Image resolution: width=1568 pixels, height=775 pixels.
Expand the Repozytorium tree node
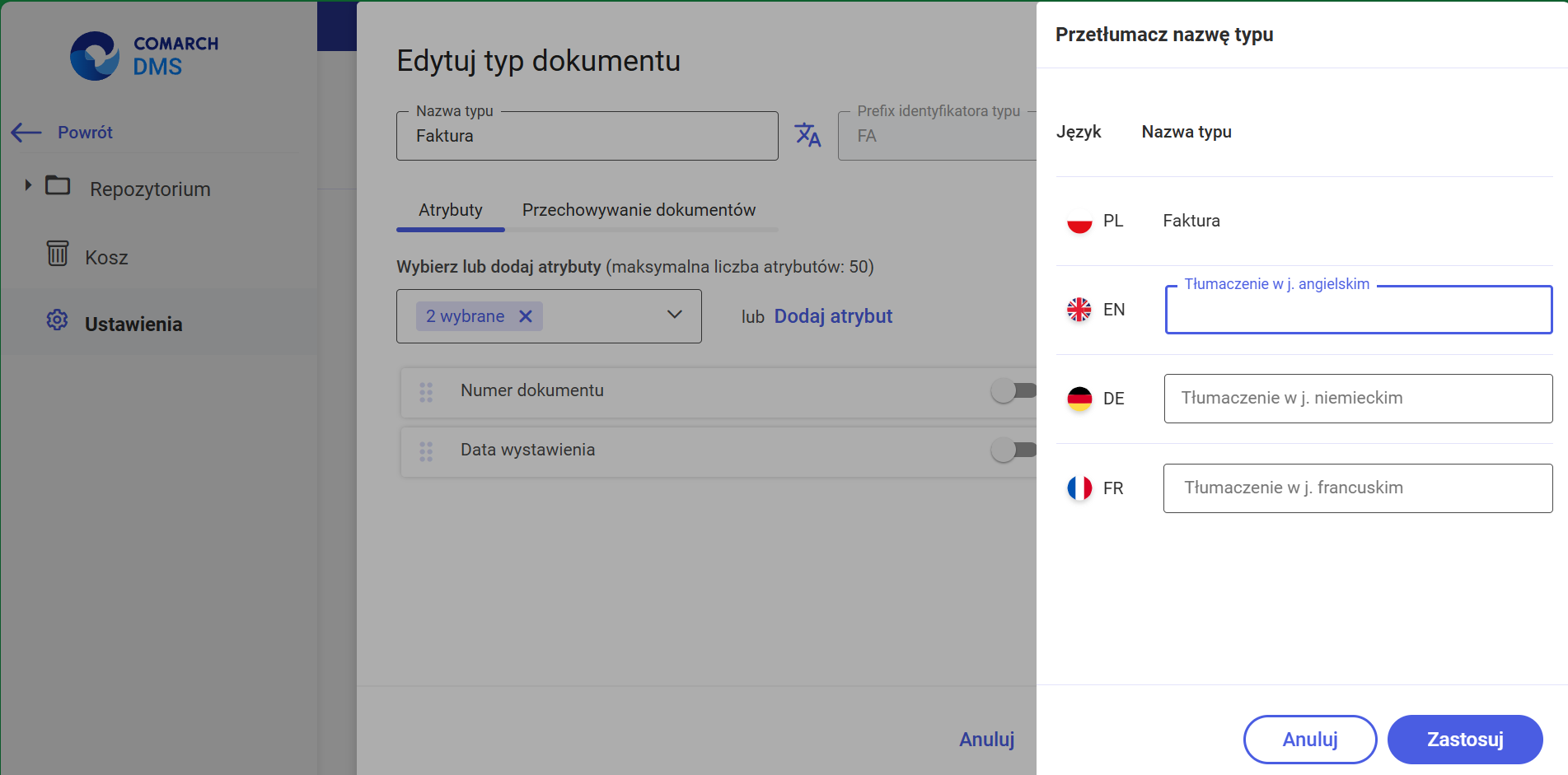28,185
